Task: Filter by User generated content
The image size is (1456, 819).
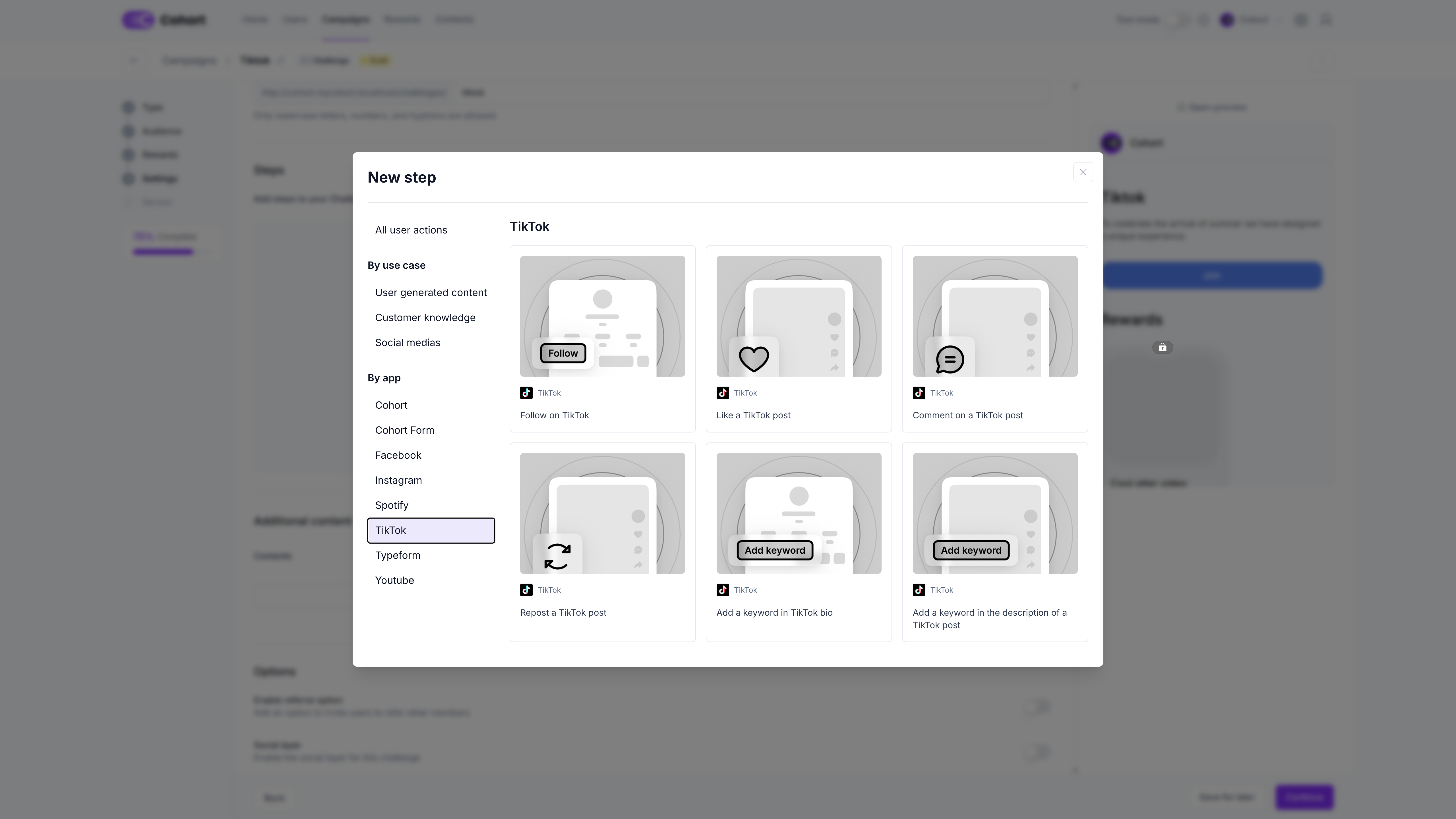Action: [x=431, y=293]
